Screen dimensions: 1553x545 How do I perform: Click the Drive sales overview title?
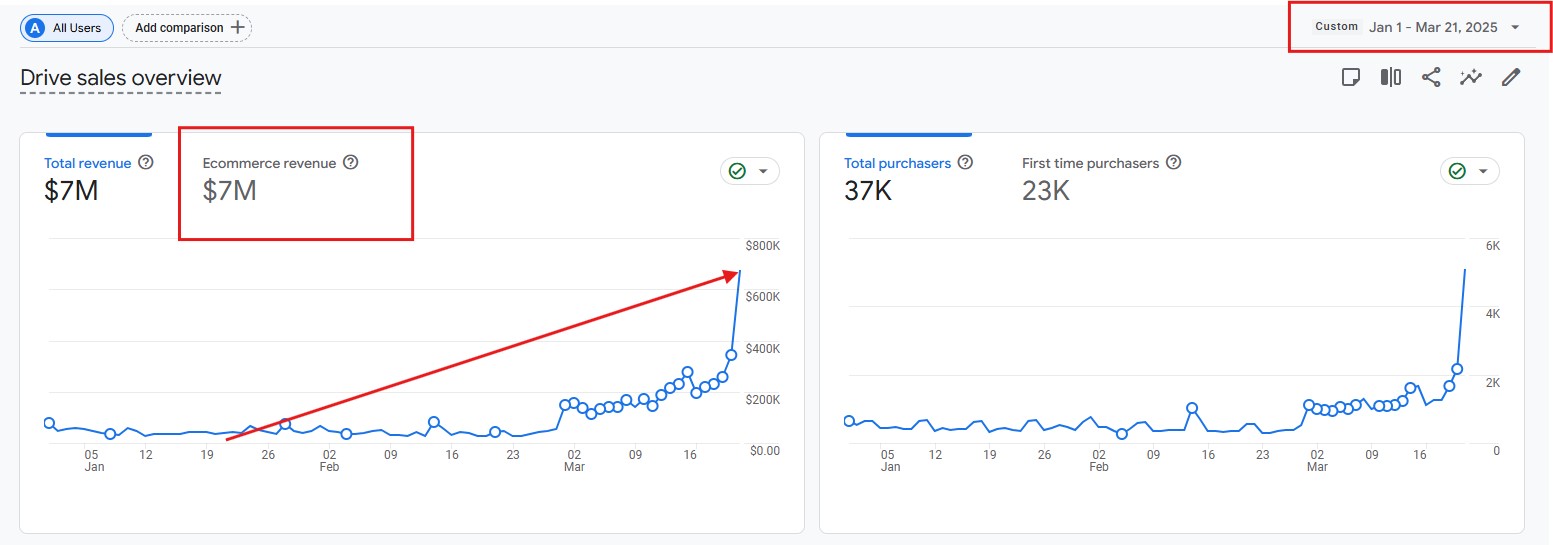point(121,78)
